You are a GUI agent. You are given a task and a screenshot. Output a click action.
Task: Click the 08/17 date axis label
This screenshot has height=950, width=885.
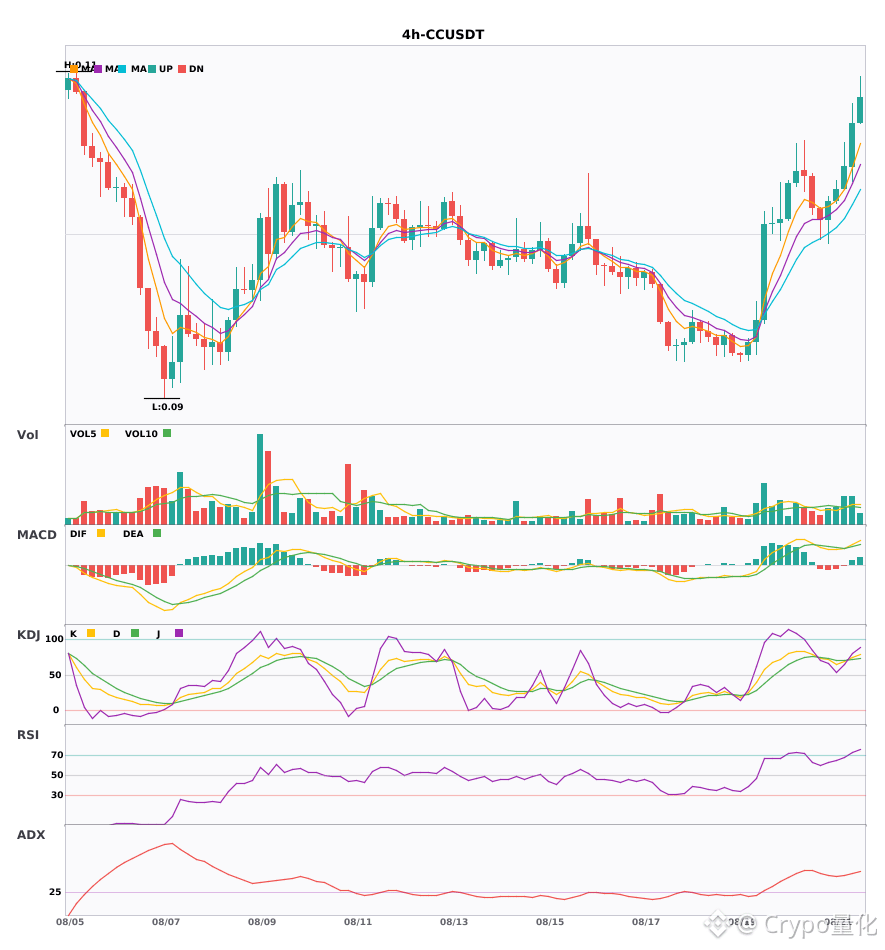[x=646, y=922]
